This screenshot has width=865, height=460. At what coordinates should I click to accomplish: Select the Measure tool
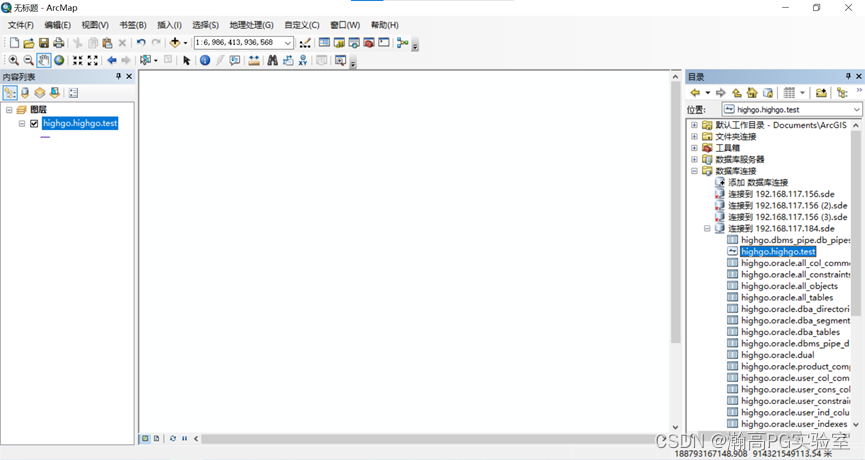coord(254,60)
